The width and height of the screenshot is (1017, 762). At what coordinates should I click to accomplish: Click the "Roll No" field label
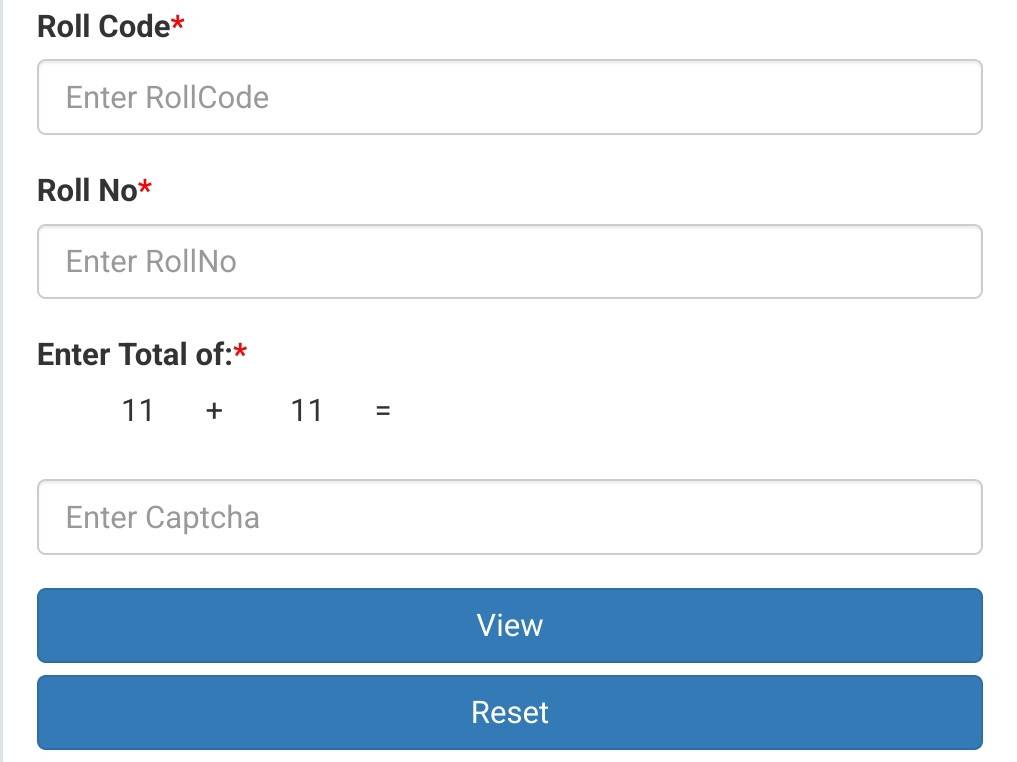87,190
